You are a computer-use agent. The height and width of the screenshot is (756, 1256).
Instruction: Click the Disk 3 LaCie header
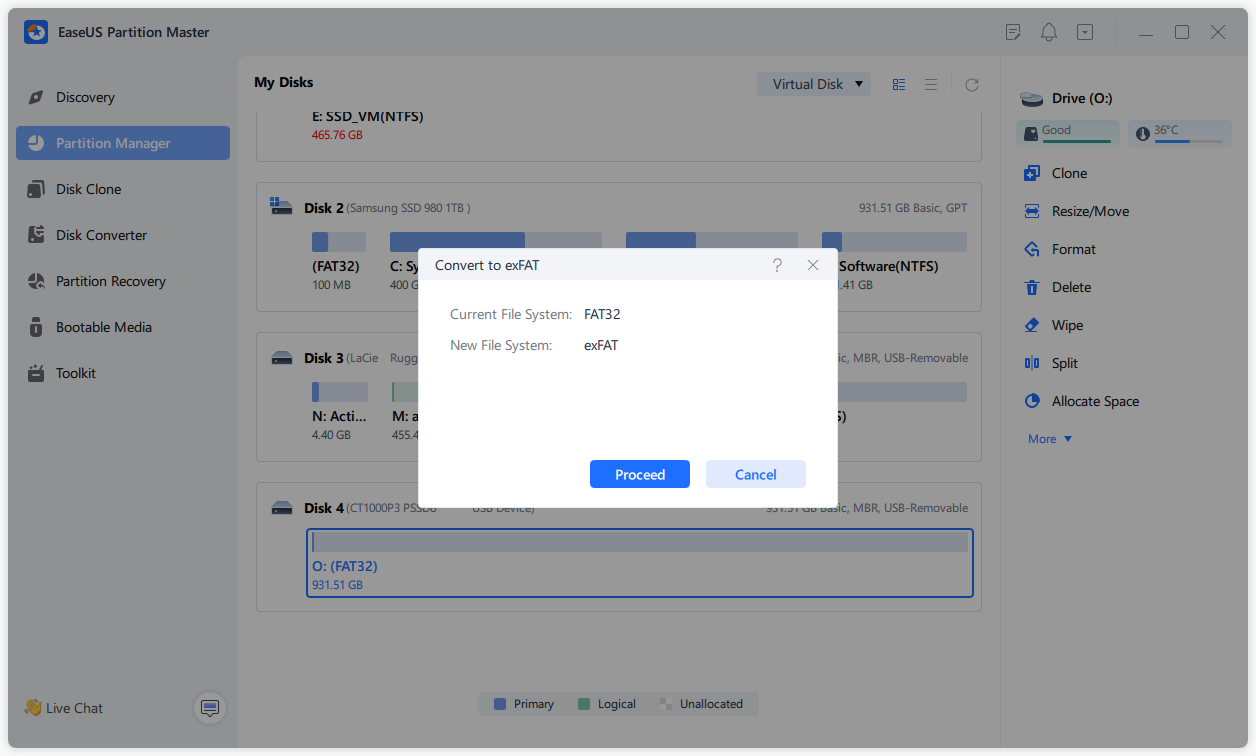(x=360, y=358)
